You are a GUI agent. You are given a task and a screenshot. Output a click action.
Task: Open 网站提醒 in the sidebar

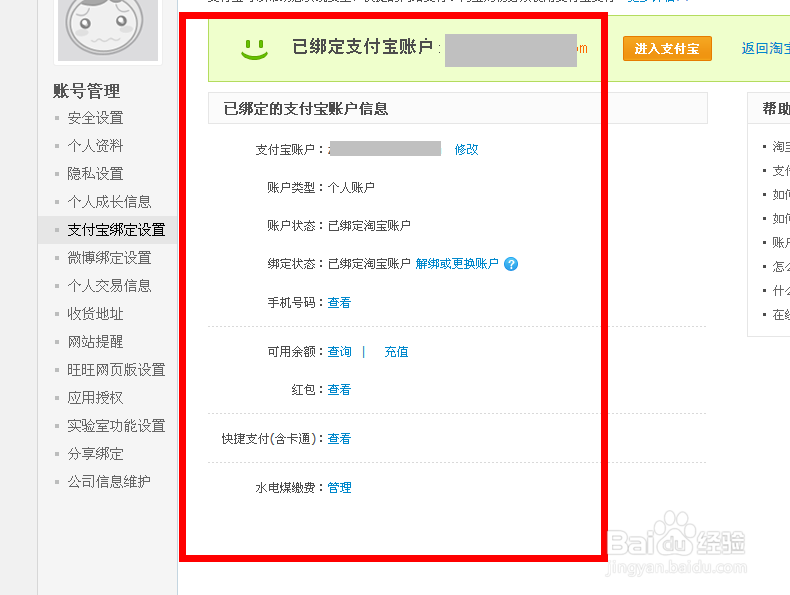point(95,342)
